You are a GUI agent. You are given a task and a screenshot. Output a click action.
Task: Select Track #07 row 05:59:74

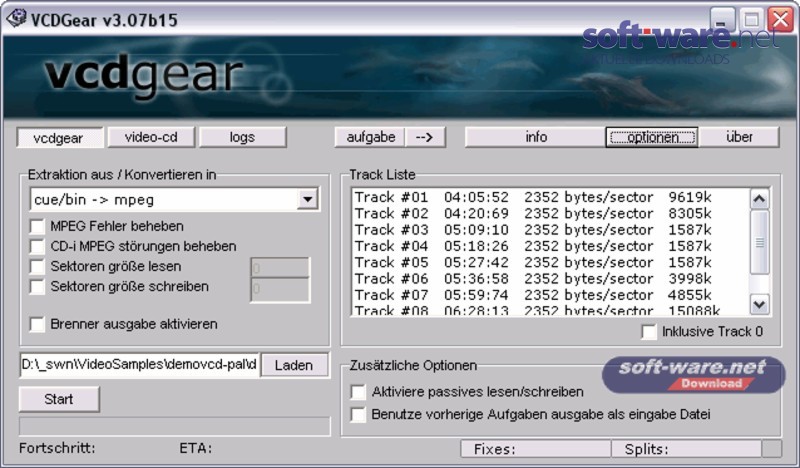click(x=550, y=295)
